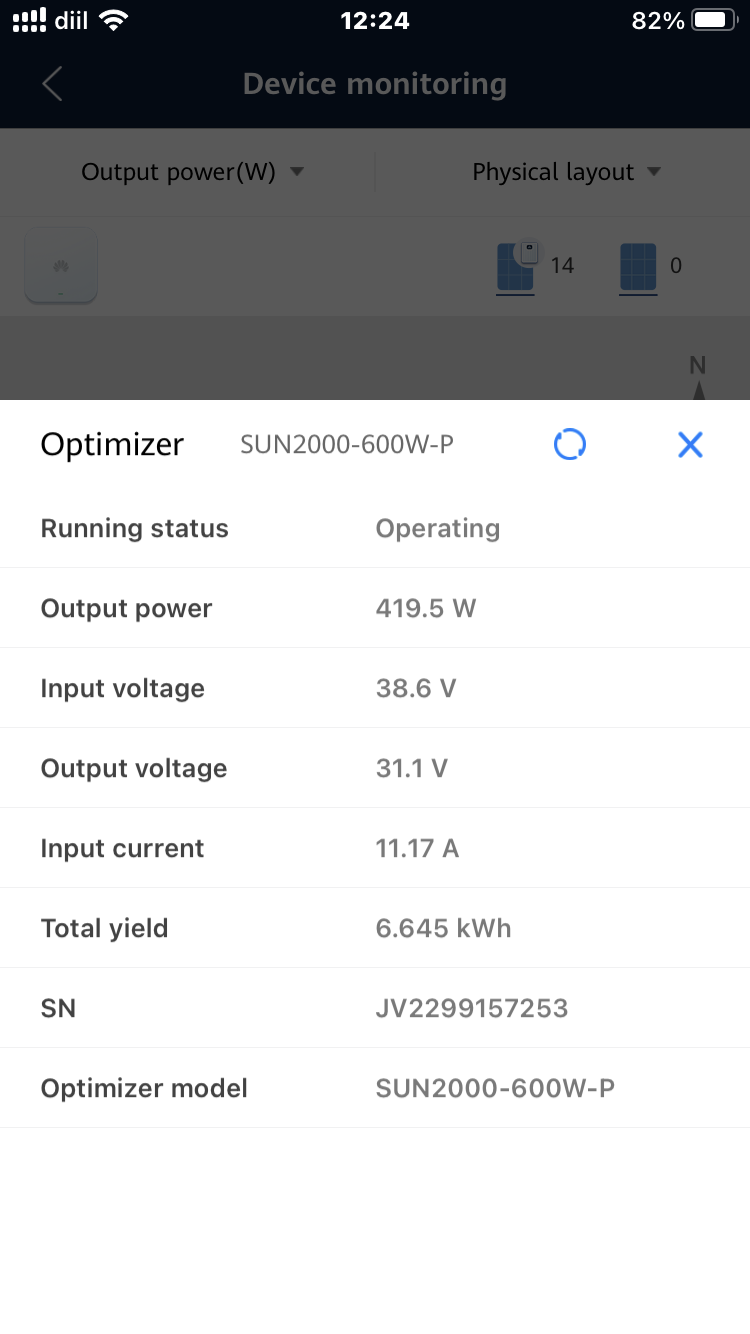Tap the Output voltage 31.1 V value

click(x=411, y=768)
